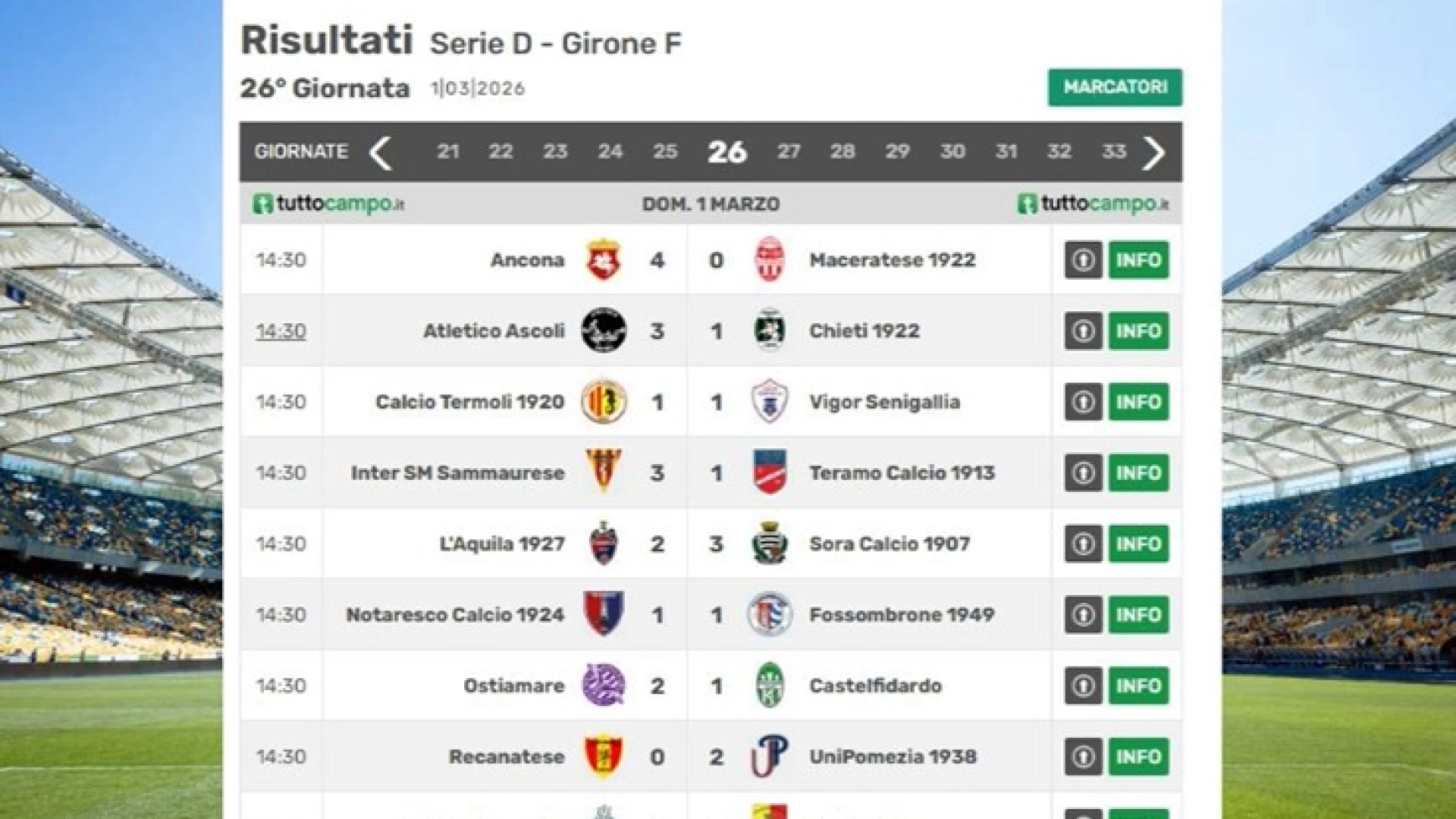
Task: Switch to giornata 27
Action: [789, 152]
